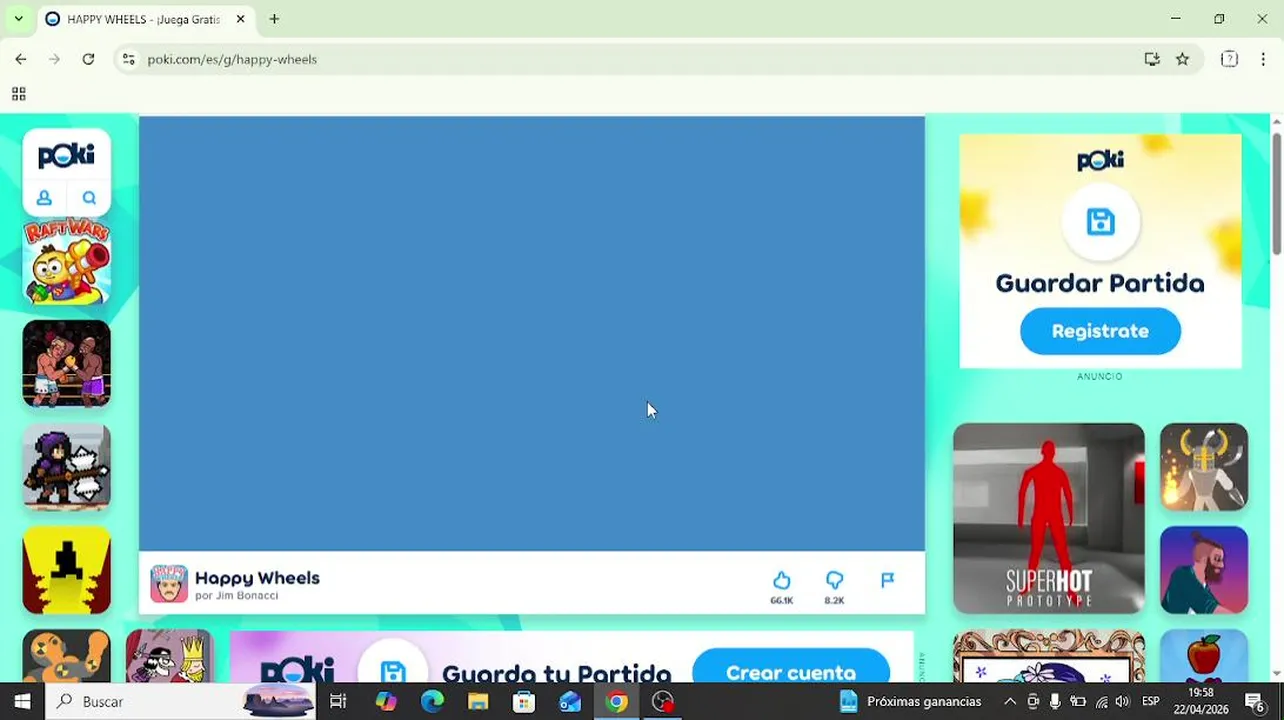Open the Windows Start menu
Screen dimensions: 1284x720
(x=22, y=701)
